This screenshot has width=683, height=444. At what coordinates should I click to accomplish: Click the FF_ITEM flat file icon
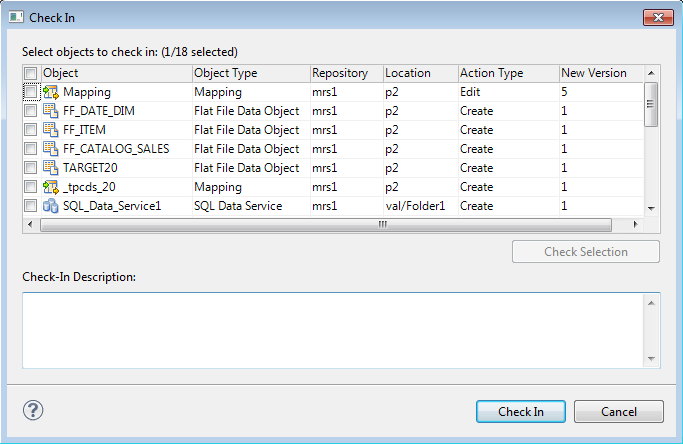tap(51, 130)
